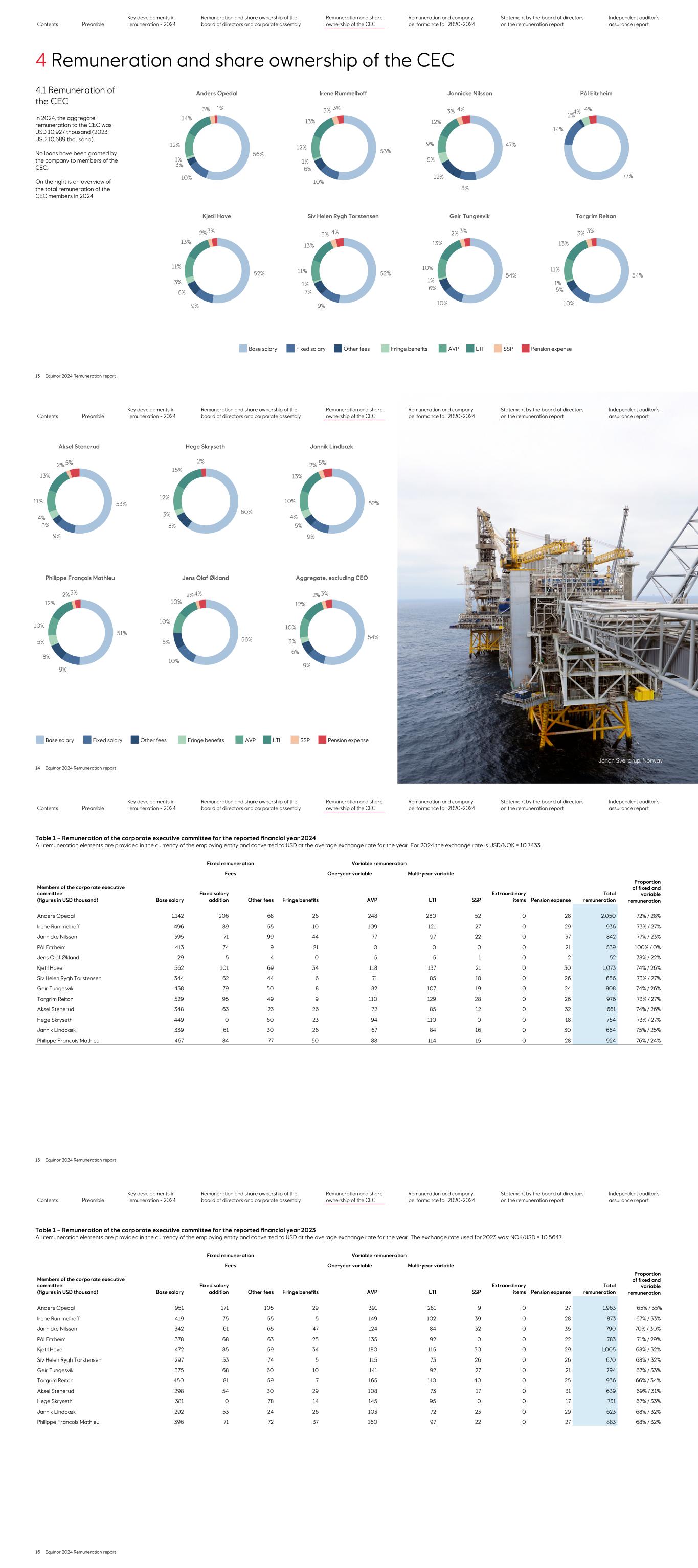The width and height of the screenshot is (698, 1568).
Task: Click Anders Opedal's 2,050 total remuneration cell
Action: [x=608, y=916]
